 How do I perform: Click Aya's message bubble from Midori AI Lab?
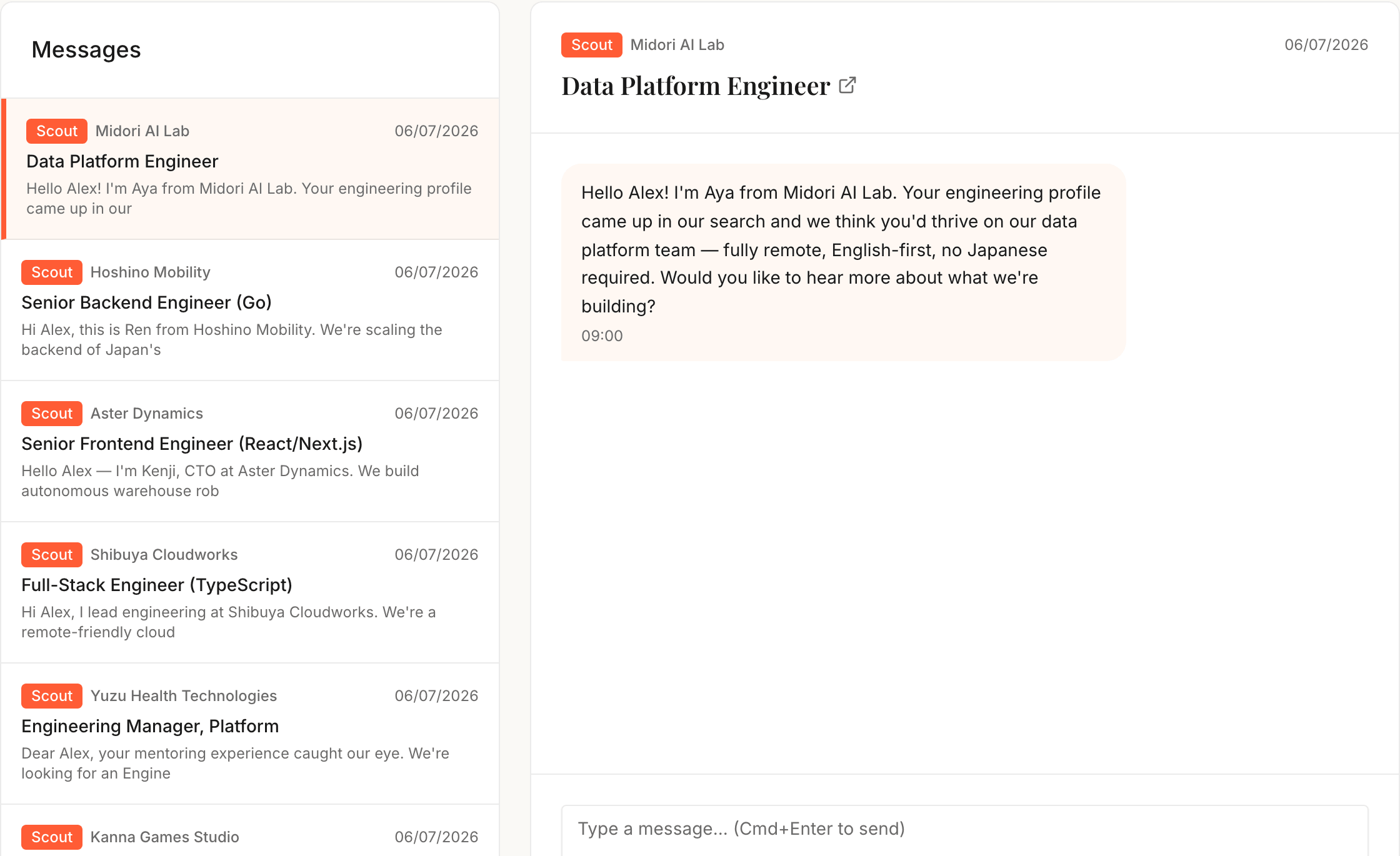point(843,262)
